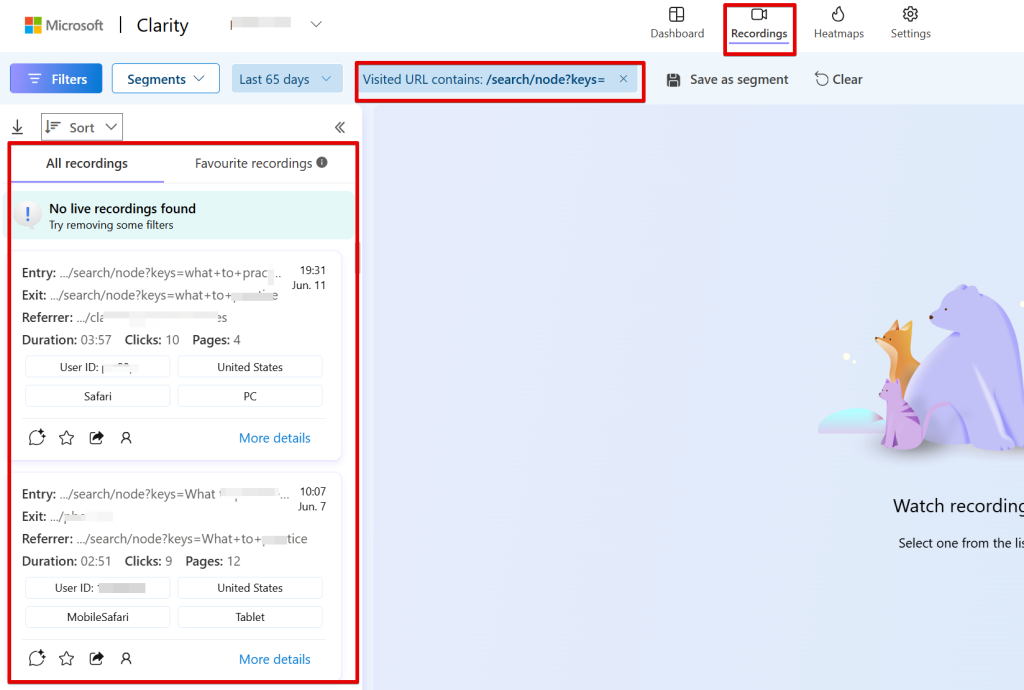View user profile for Safari PC recording
Image resolution: width=1024 pixels, height=690 pixels.
126,437
